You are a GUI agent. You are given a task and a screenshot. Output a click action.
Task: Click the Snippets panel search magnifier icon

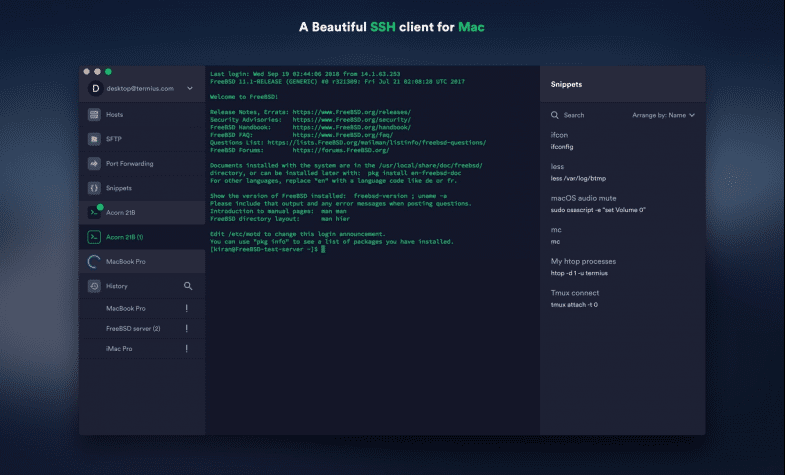(x=555, y=115)
